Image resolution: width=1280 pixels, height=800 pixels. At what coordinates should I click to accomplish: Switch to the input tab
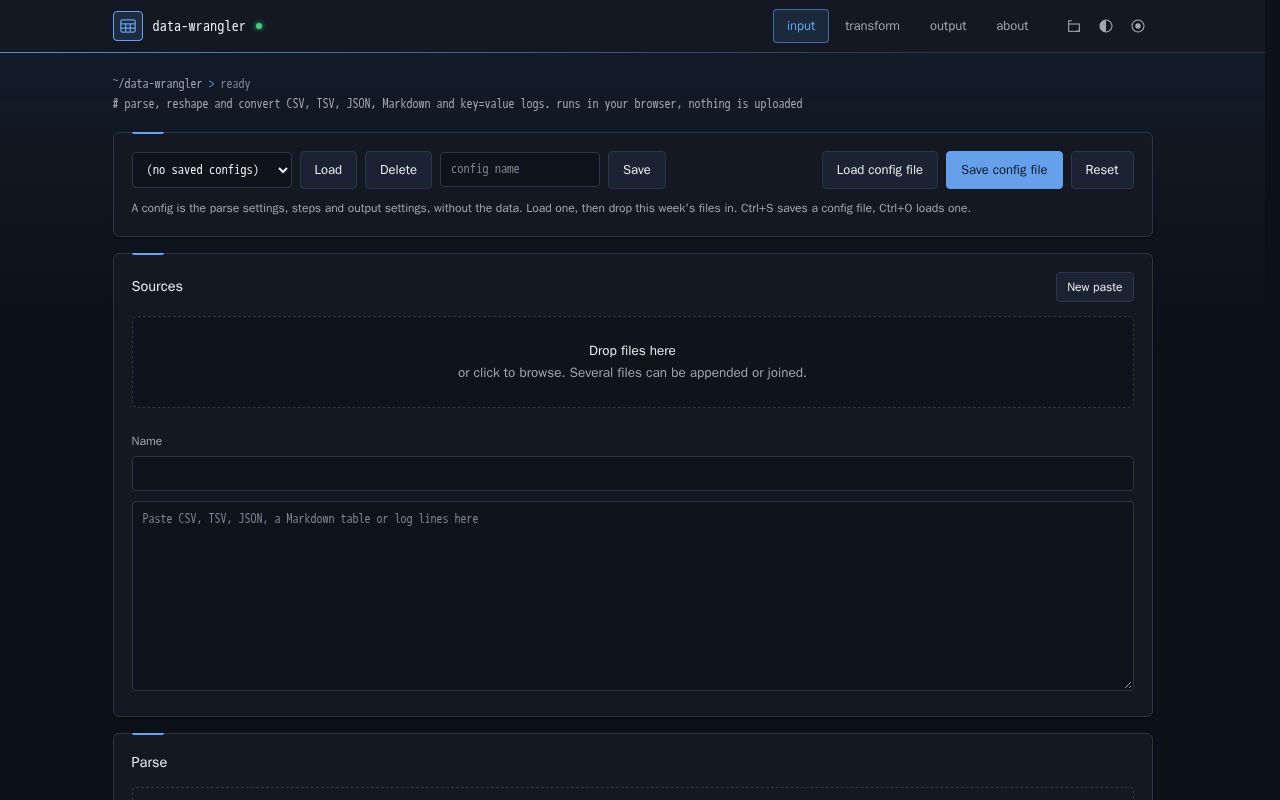[801, 26]
